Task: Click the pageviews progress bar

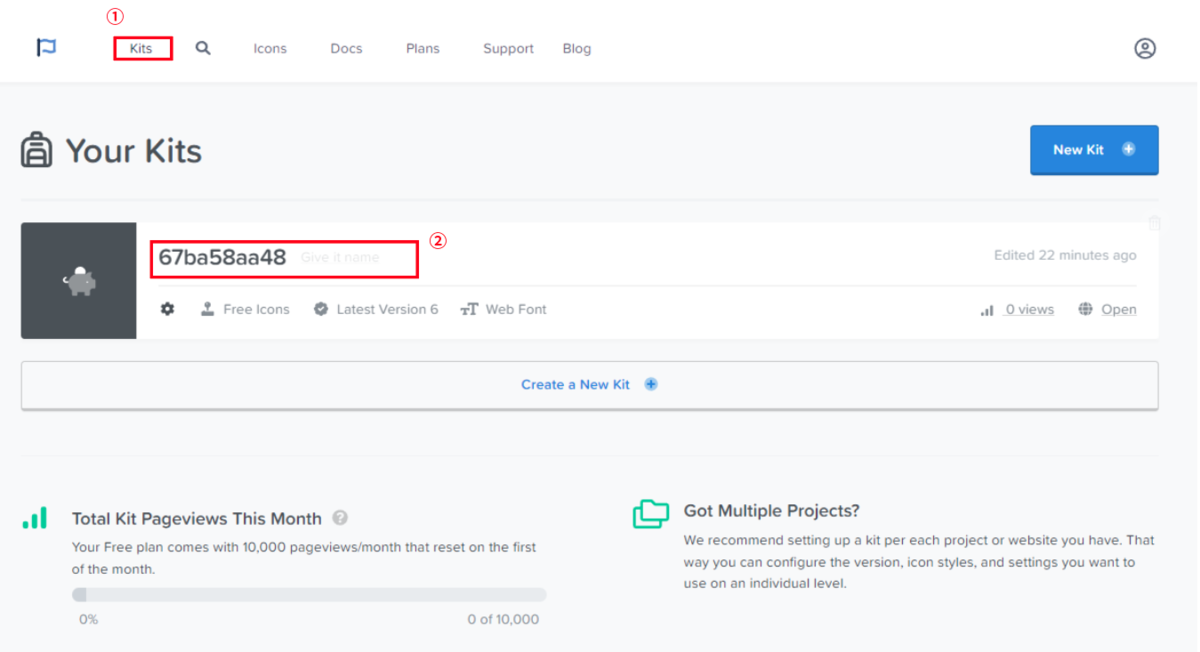Action: pyautogui.click(x=309, y=594)
